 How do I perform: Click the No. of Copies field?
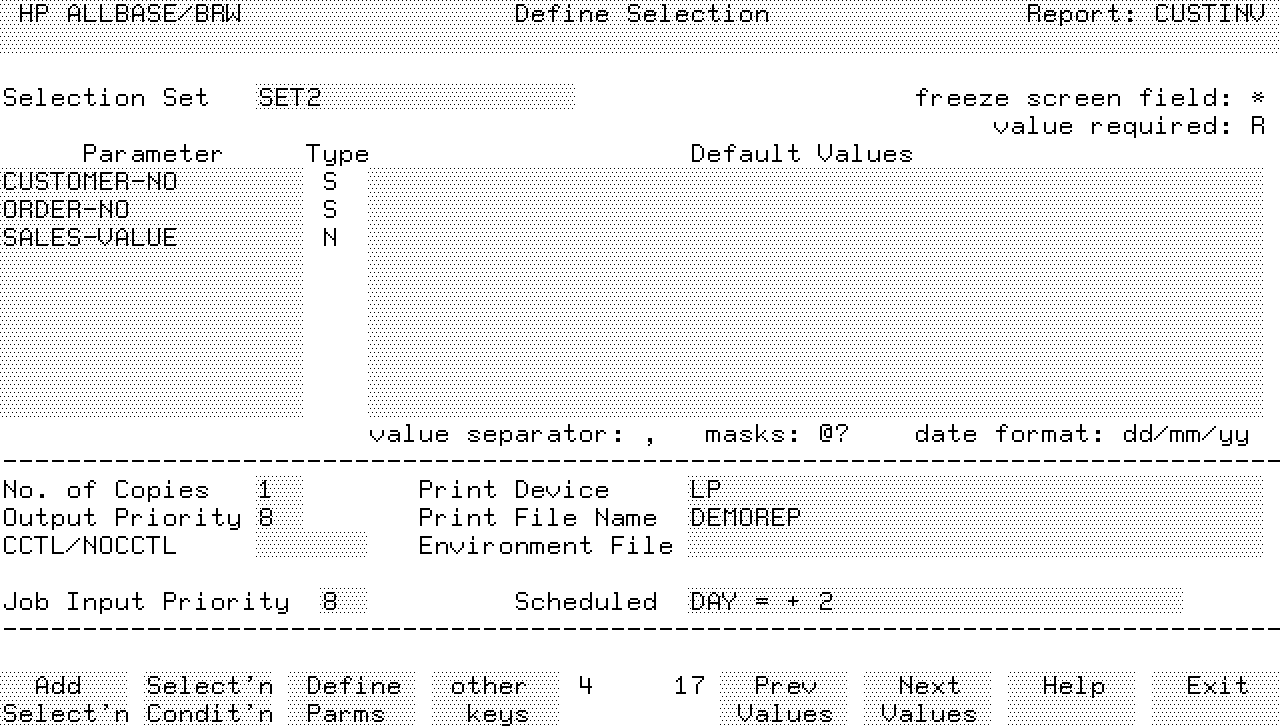(278, 490)
